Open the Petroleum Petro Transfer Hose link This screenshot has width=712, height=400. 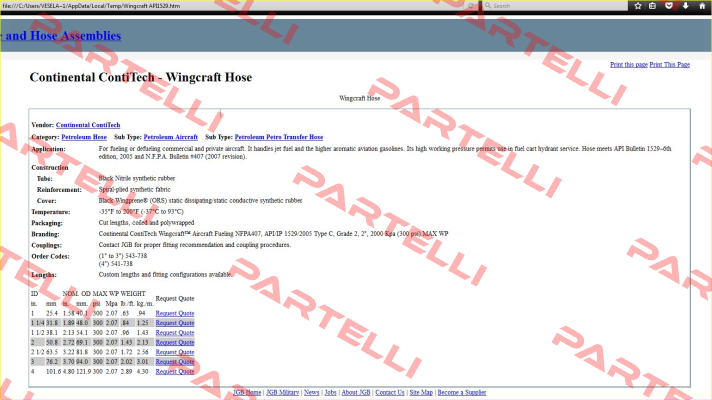pyautogui.click(x=279, y=137)
